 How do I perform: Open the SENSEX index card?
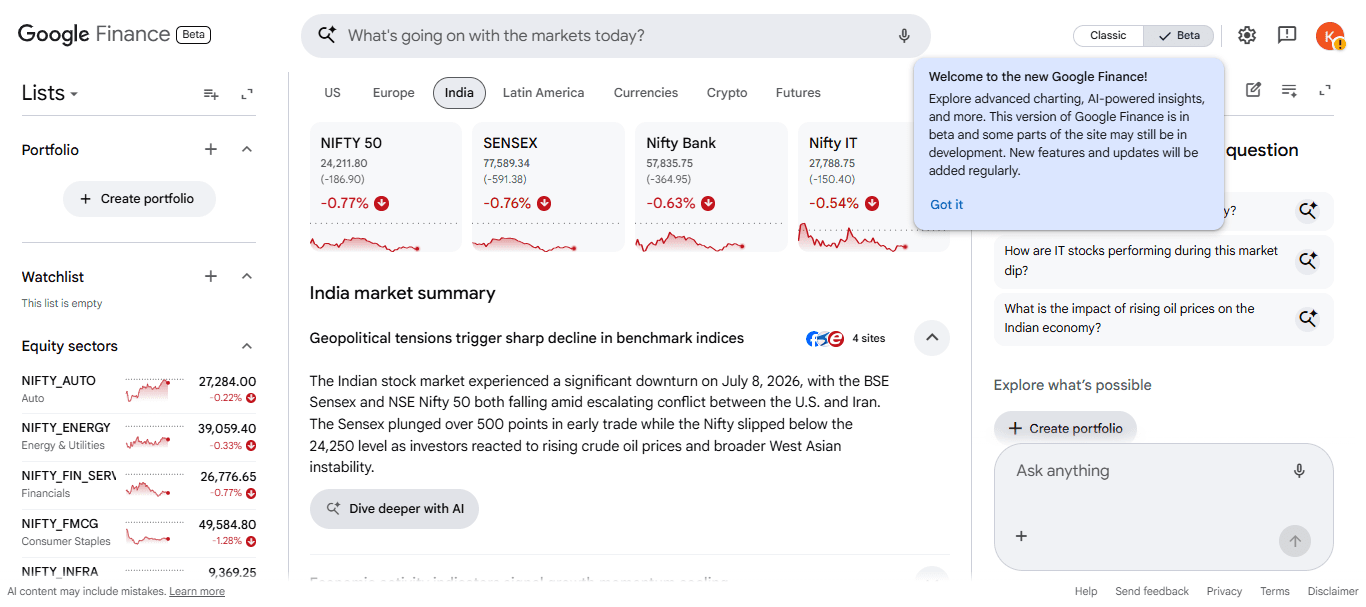548,187
